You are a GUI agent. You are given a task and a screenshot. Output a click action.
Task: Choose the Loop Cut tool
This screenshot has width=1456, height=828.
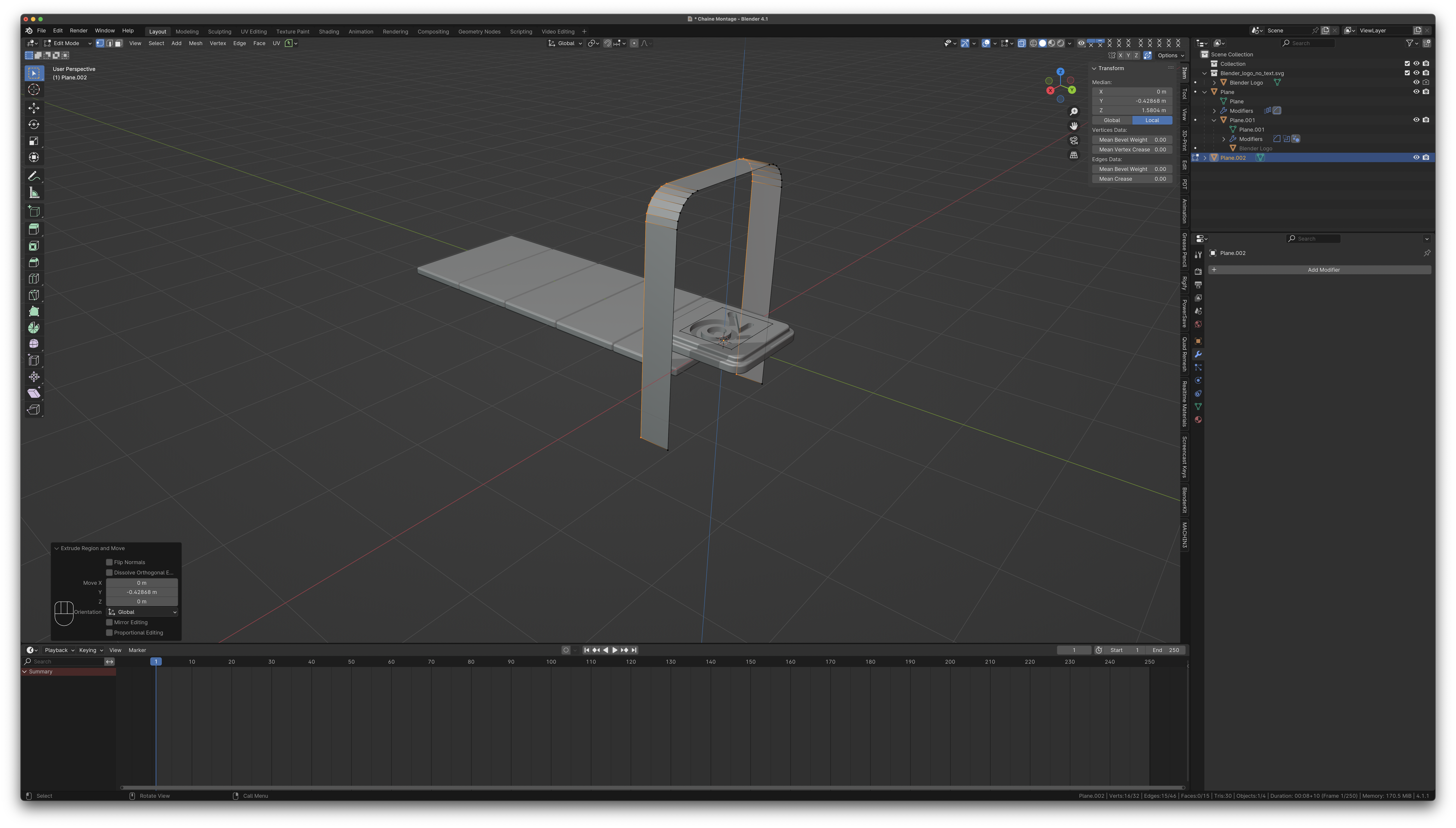(x=34, y=279)
